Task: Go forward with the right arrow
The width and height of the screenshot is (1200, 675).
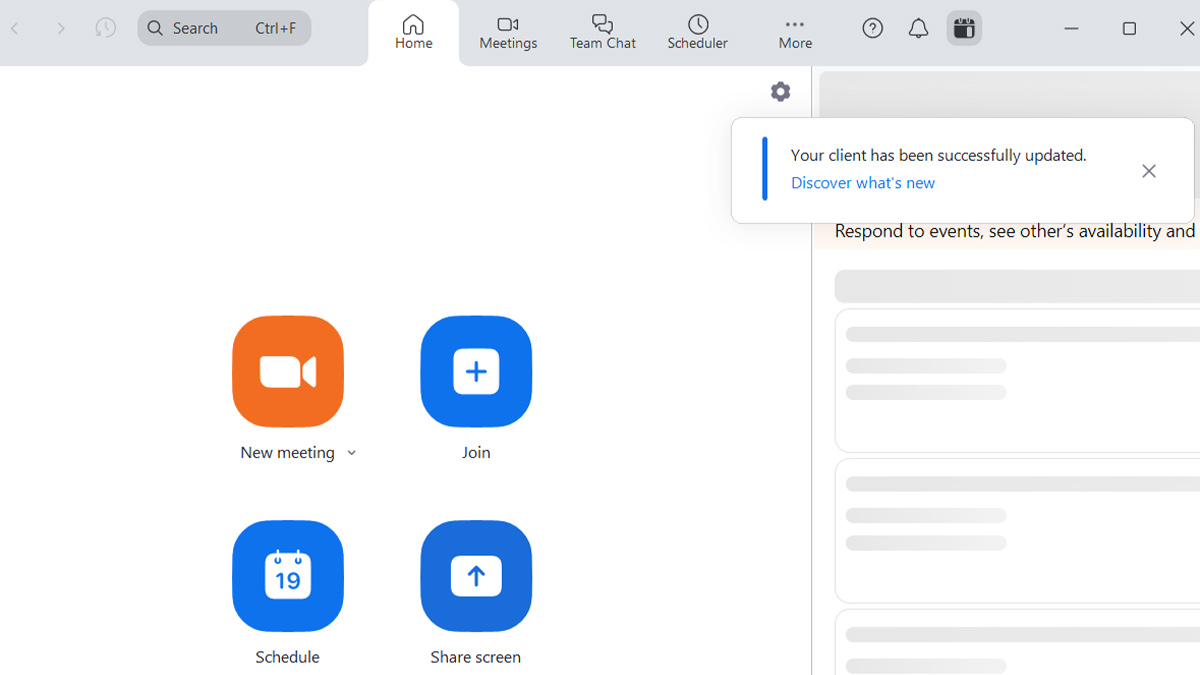Action: coord(61,28)
